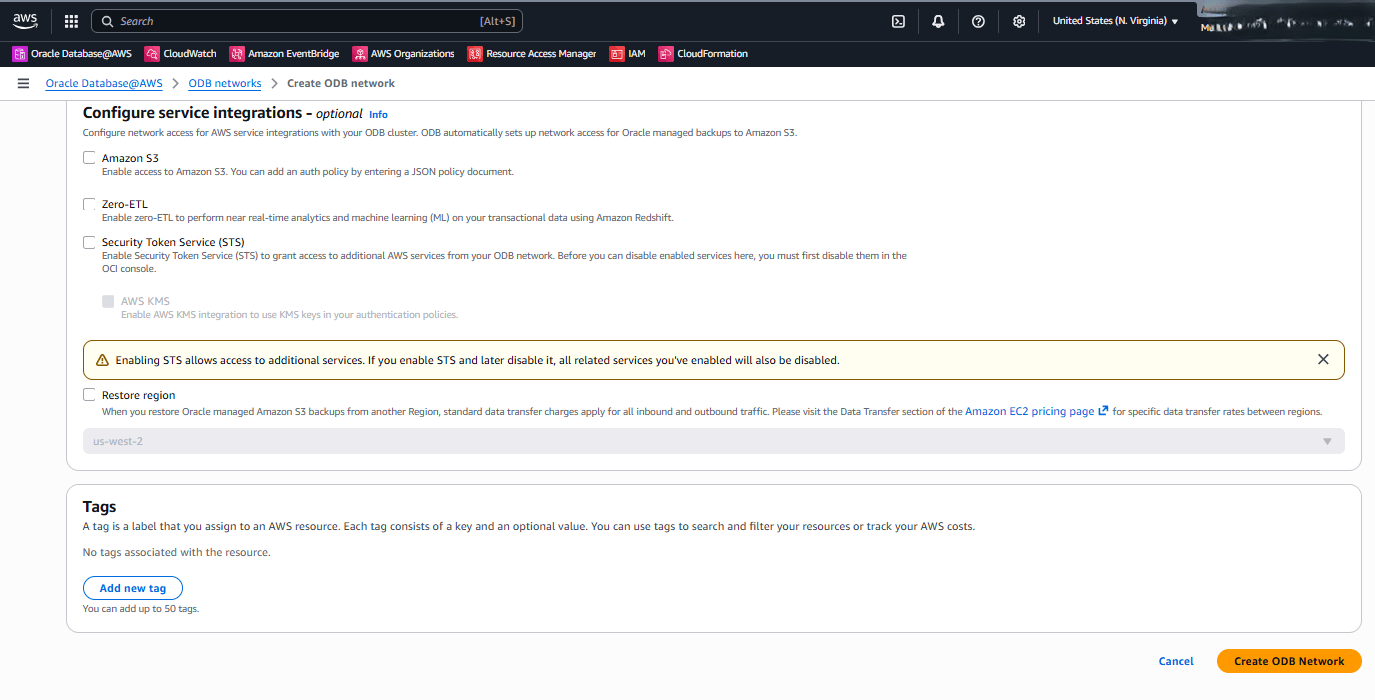Click inside the top search field
This screenshot has height=700, width=1375.
300,20
